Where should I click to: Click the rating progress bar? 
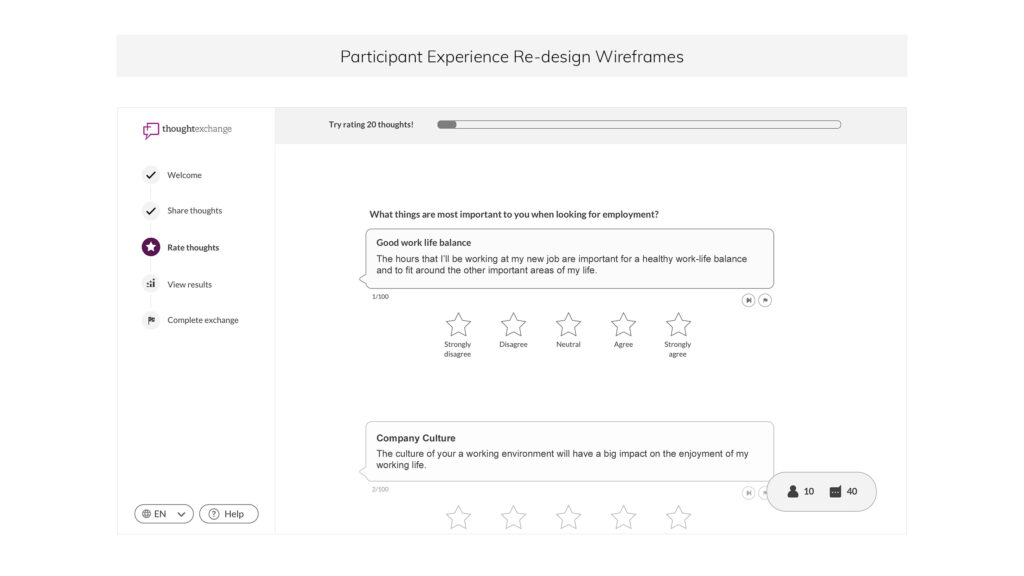(x=639, y=124)
